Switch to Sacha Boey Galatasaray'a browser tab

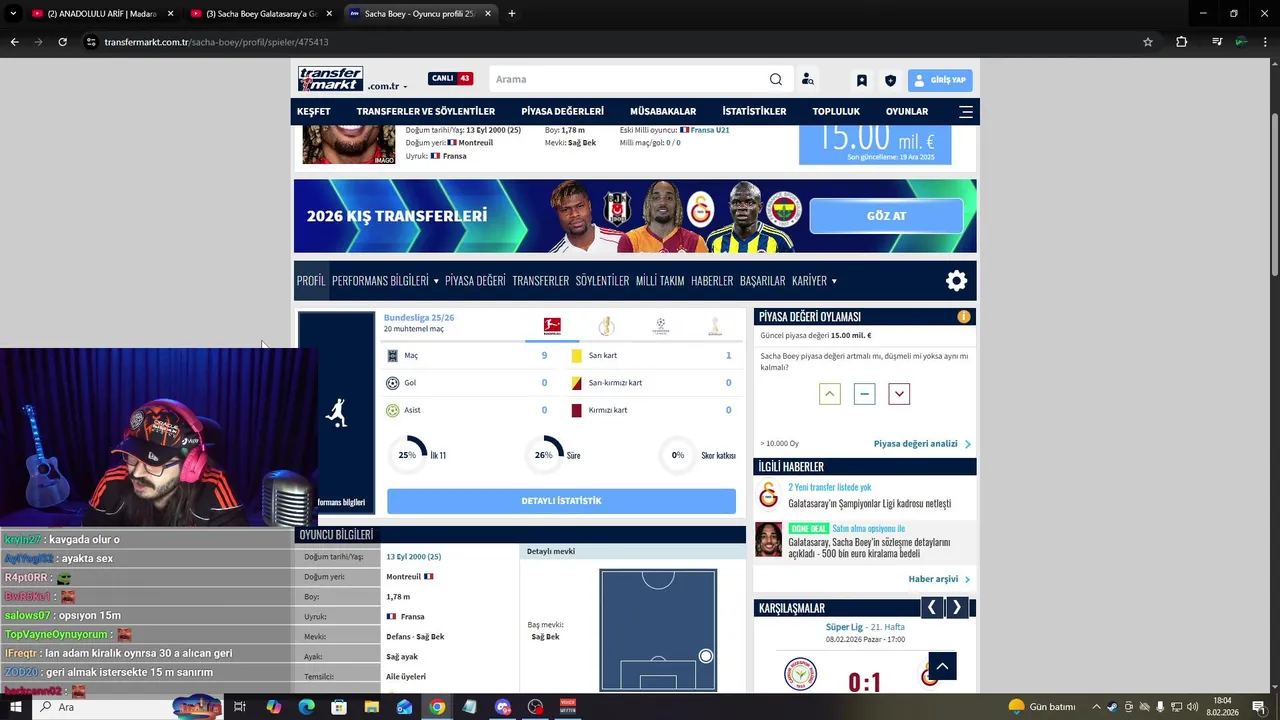click(x=262, y=14)
